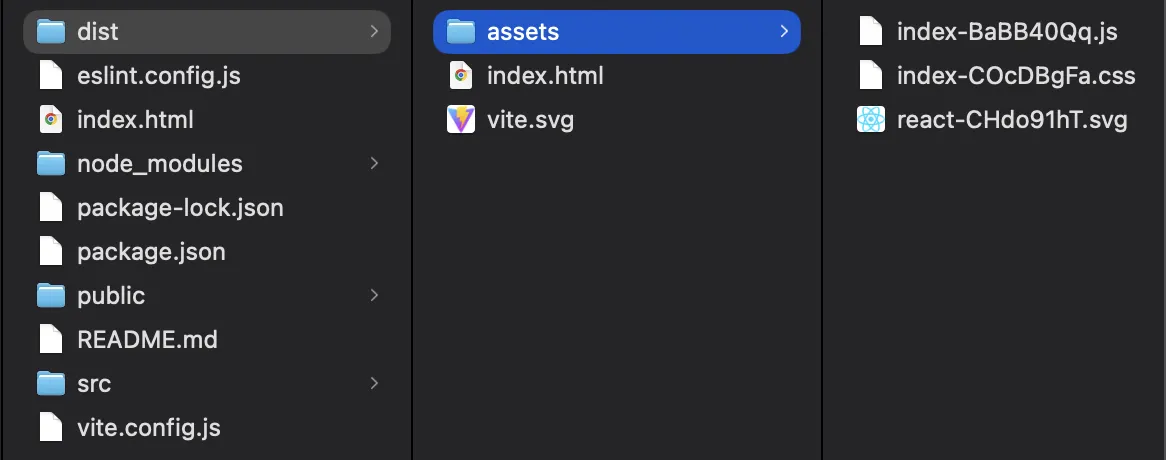Click the dist folder icon
Viewport: 1166px width, 460px height.
click(51, 32)
